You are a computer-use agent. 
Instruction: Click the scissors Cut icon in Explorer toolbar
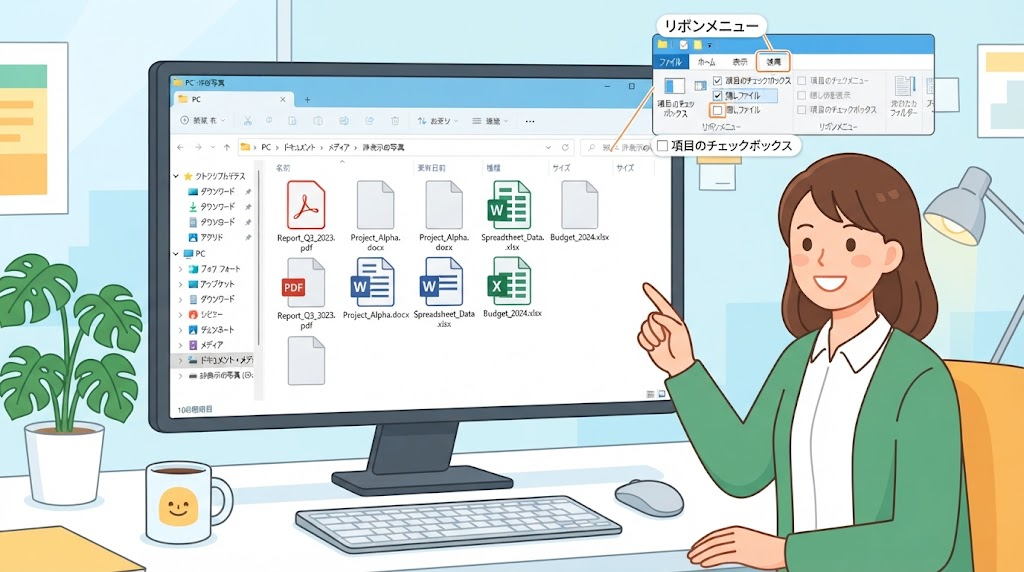point(248,121)
